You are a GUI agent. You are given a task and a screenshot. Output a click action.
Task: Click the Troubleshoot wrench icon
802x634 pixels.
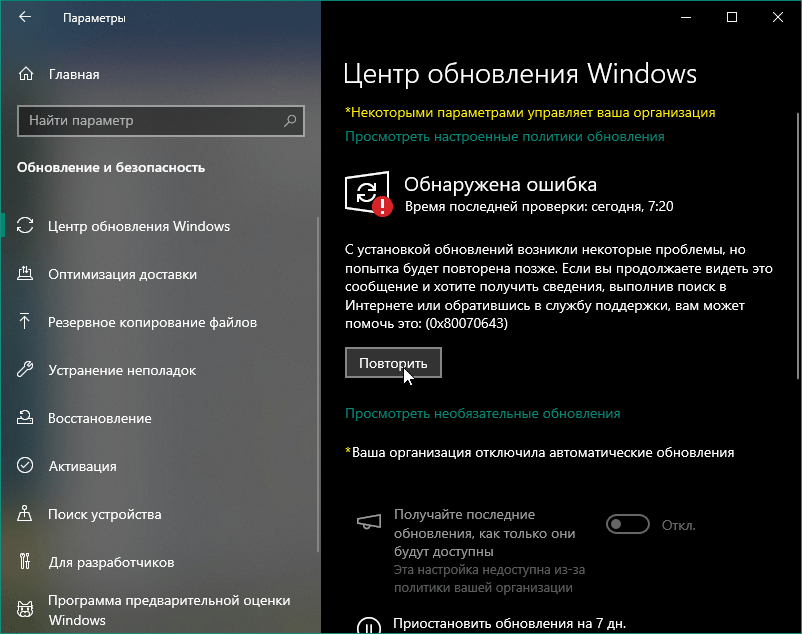(26, 370)
